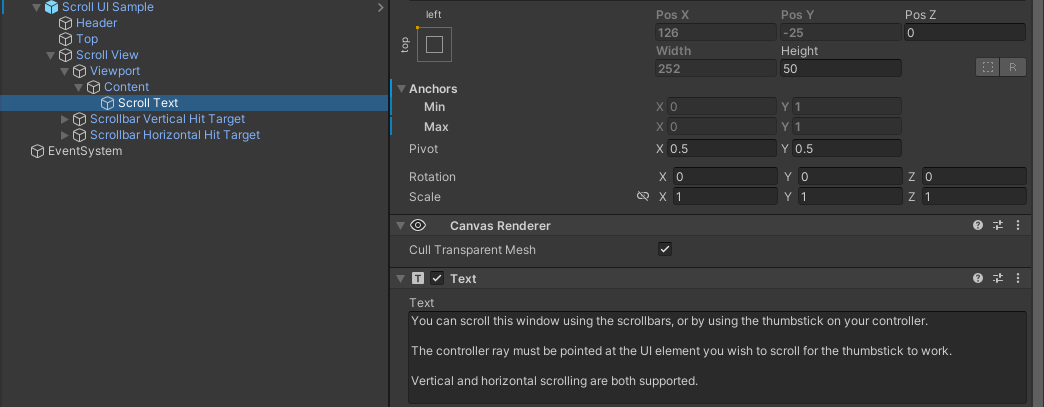Screen dimensions: 1044x407
Task: Expand Scrollbar Vertical Hit Target
Action: point(66,119)
